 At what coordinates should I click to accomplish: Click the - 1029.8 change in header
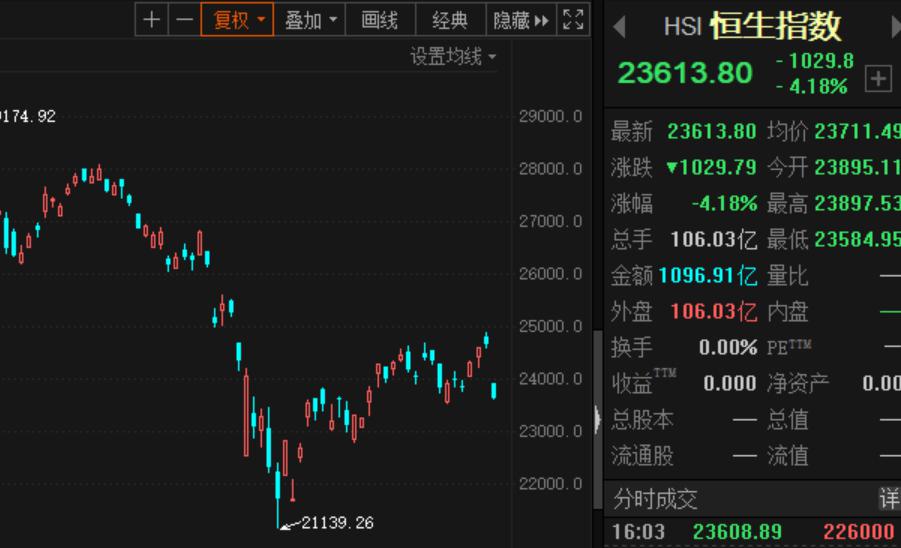[815, 61]
